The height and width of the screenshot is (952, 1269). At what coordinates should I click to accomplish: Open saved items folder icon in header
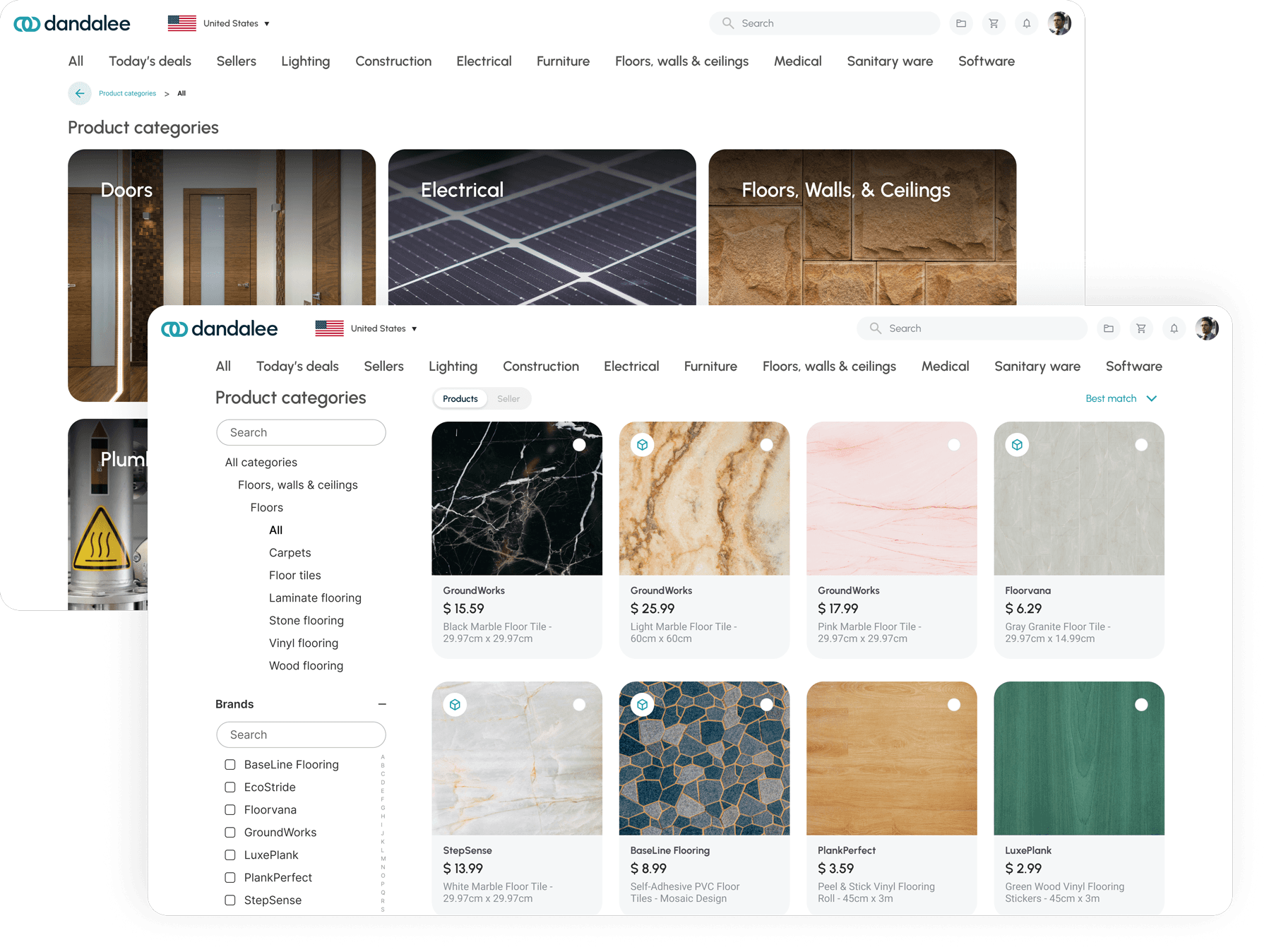(x=1109, y=328)
